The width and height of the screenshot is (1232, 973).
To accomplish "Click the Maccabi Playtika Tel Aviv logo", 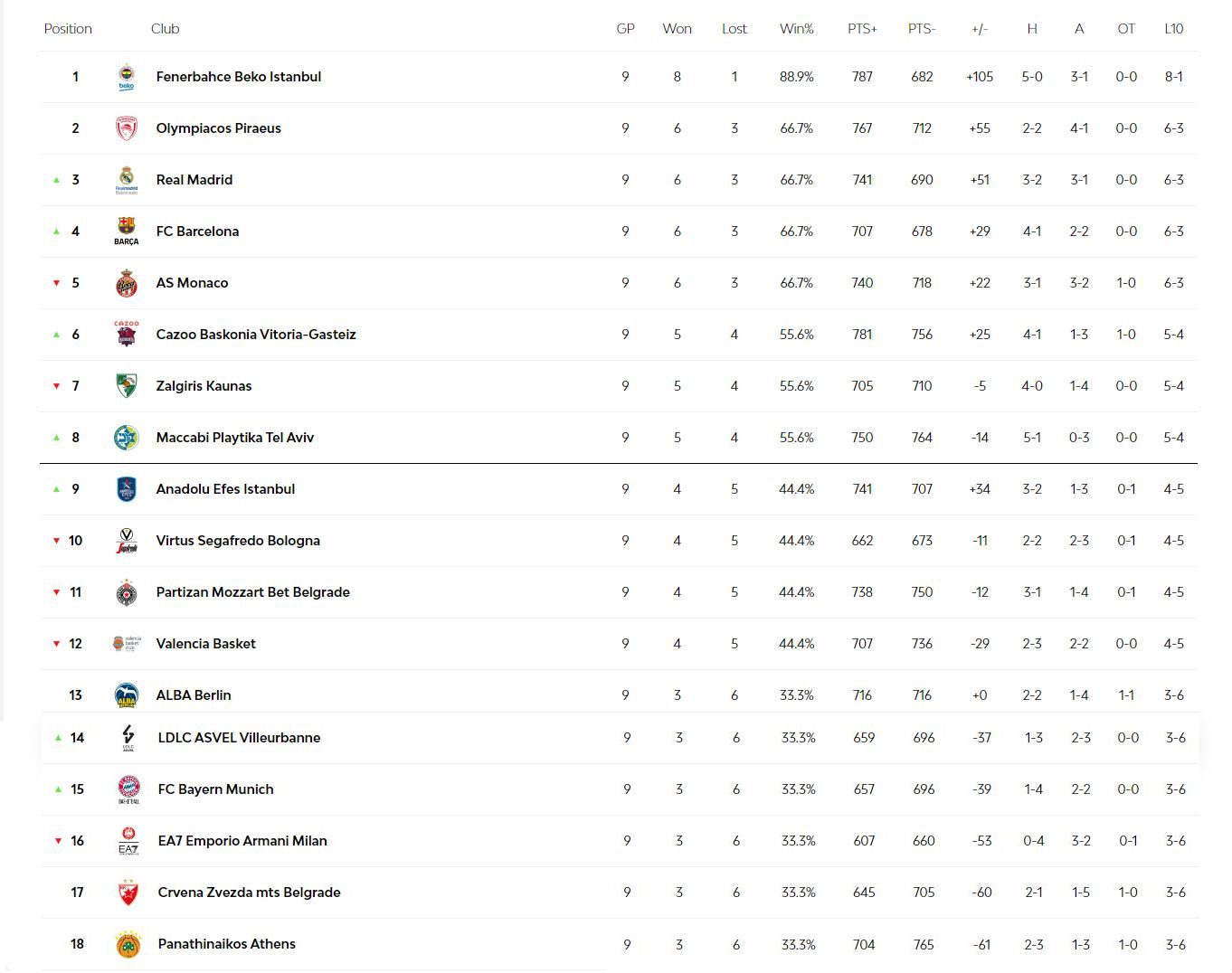I will click(127, 438).
